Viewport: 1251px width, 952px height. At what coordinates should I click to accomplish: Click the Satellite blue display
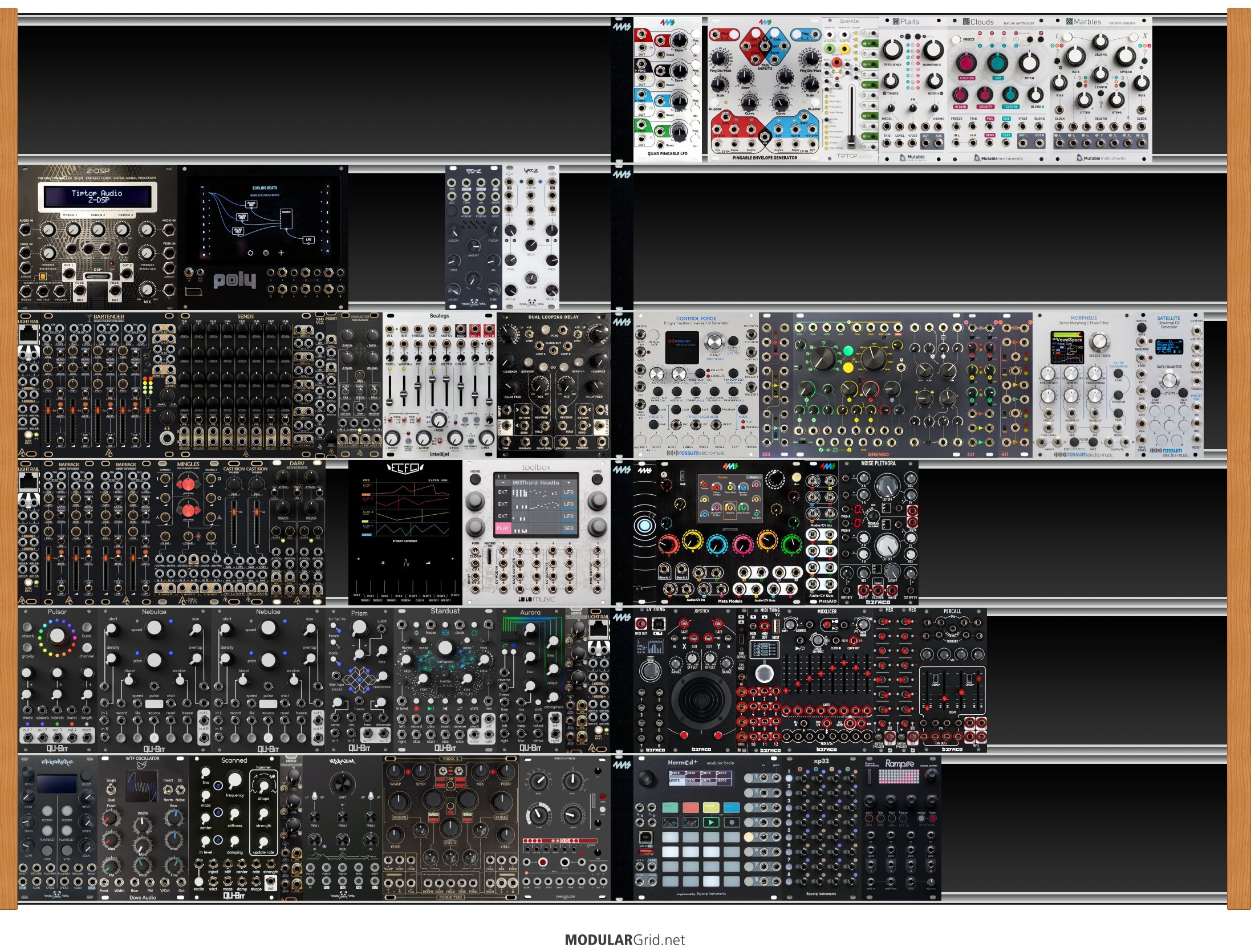point(1169,346)
